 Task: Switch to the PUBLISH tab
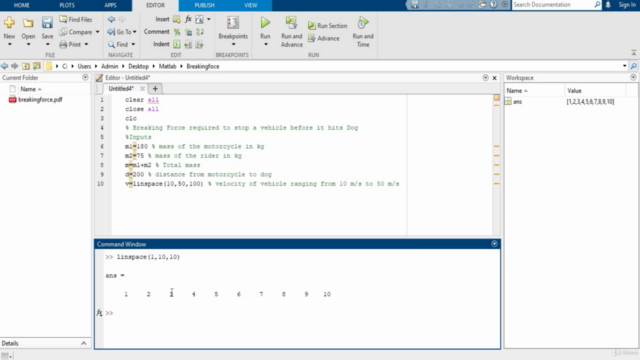[x=204, y=5]
